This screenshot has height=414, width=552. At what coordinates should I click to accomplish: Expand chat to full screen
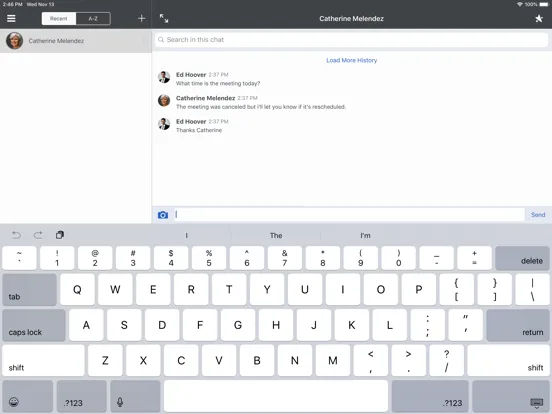(164, 18)
